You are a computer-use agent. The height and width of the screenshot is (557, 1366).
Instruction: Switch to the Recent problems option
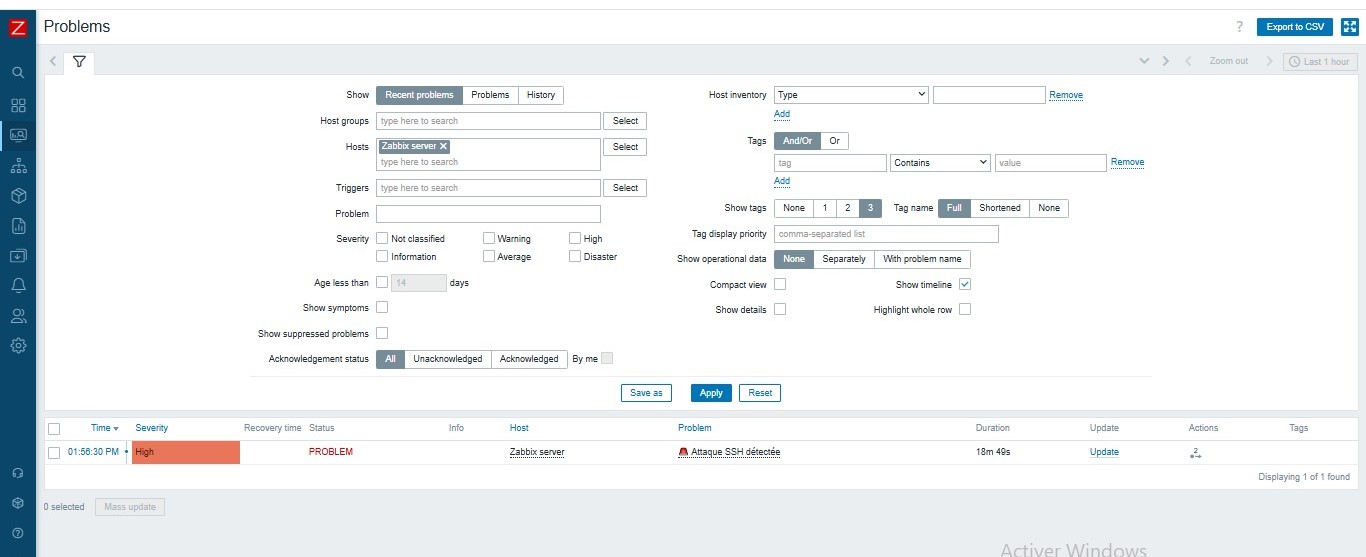coord(419,95)
